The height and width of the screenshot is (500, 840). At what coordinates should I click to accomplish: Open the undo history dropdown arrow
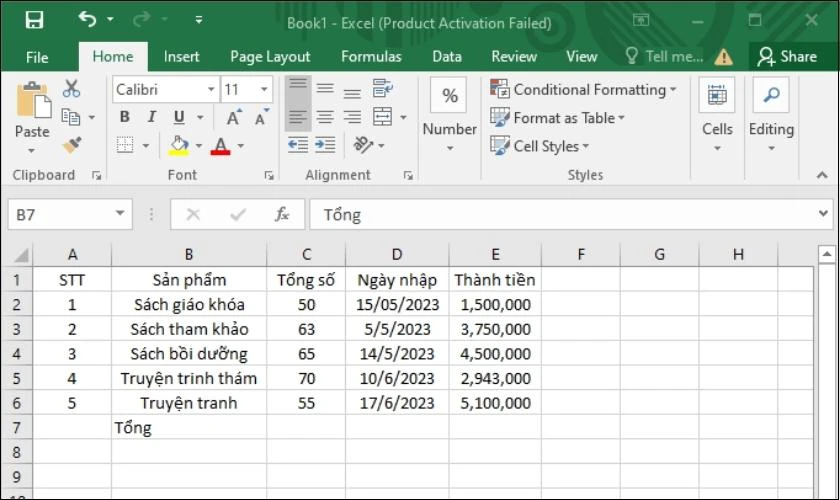110,19
